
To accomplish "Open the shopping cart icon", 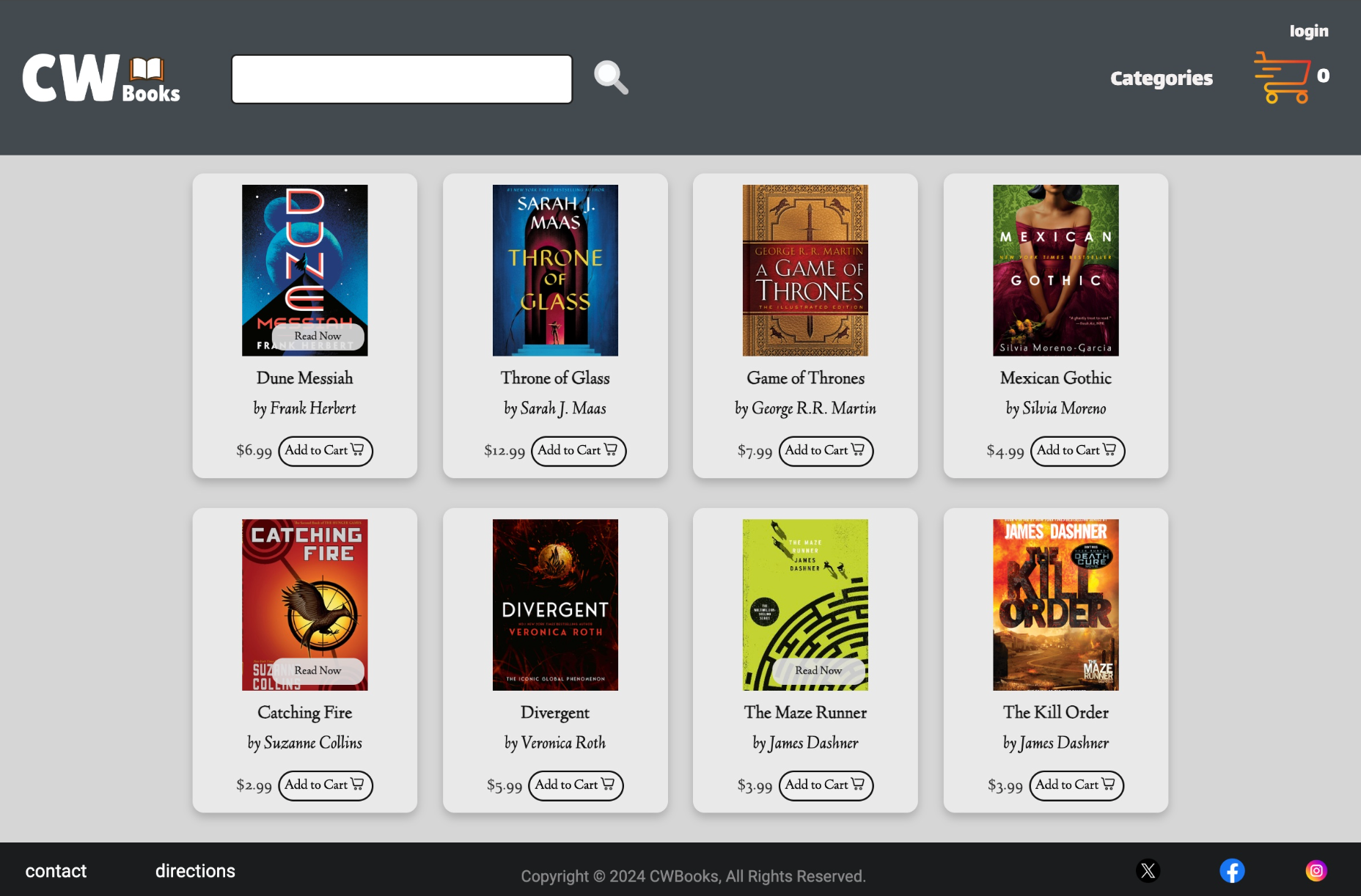I will pyautogui.click(x=1282, y=78).
